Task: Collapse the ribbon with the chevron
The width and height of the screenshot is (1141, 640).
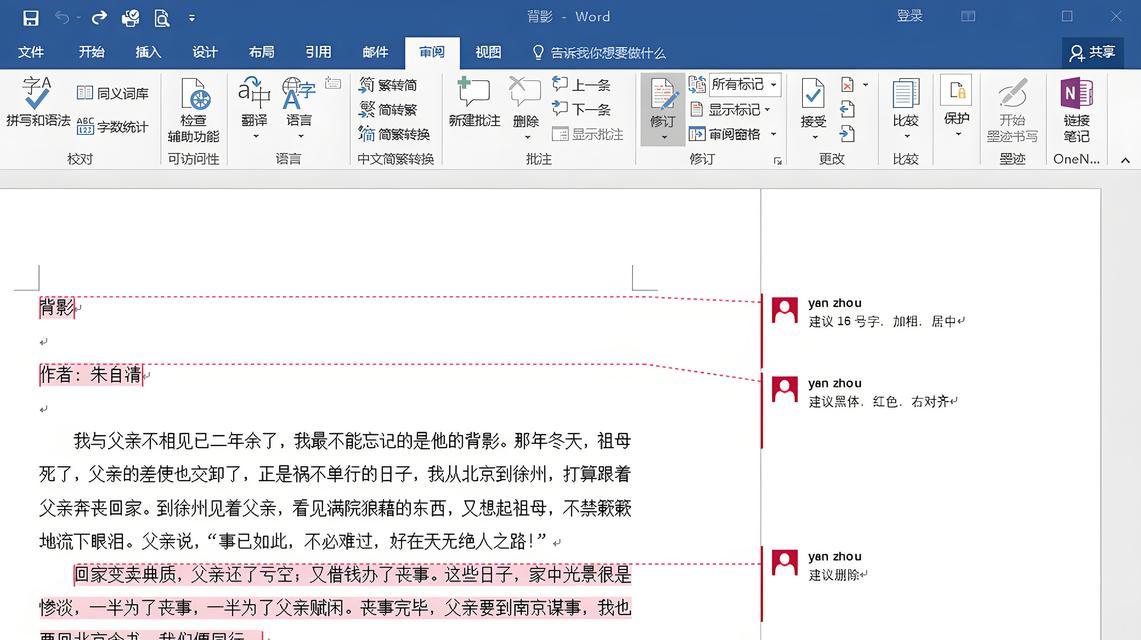Action: [x=1125, y=161]
